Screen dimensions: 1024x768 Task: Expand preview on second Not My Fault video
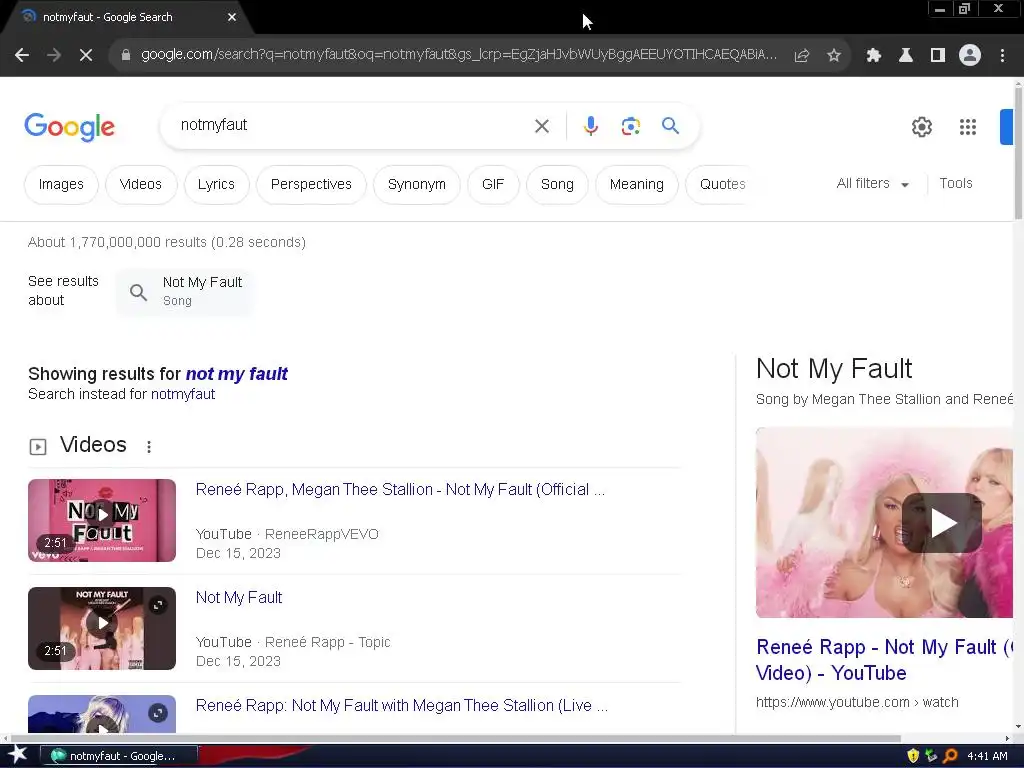(158, 605)
